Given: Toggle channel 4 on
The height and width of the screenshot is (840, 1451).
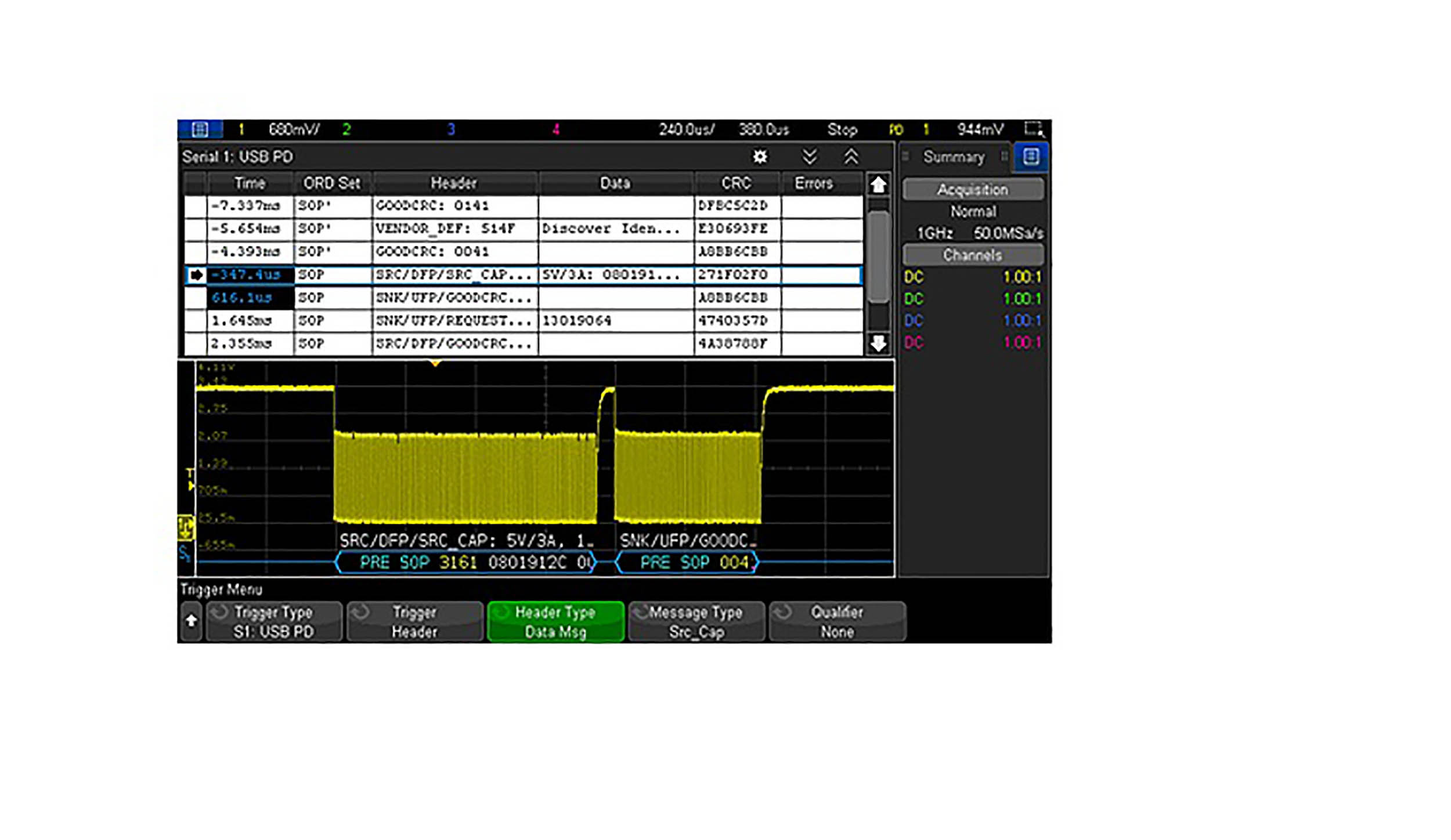Looking at the screenshot, I should point(555,129).
